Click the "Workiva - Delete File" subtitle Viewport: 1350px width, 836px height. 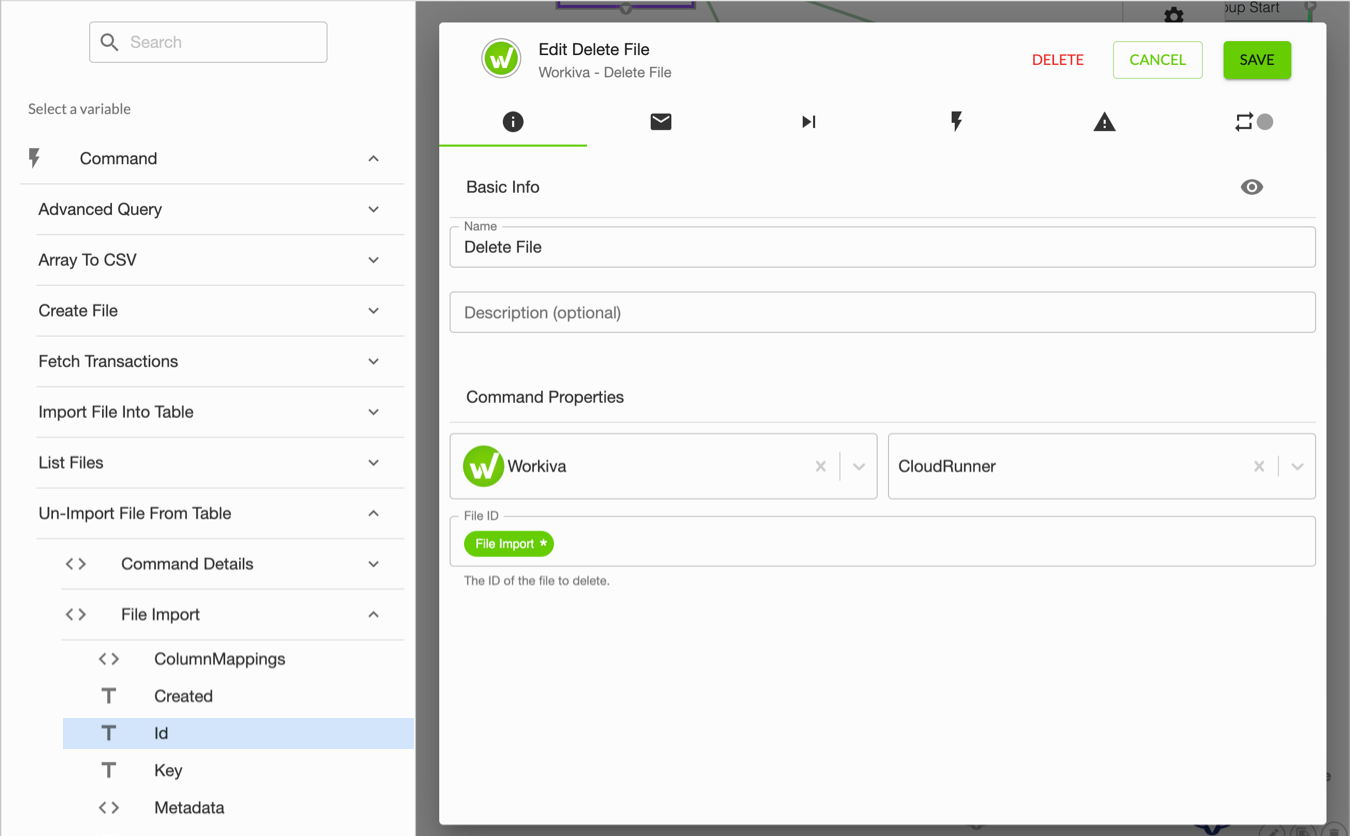point(605,72)
